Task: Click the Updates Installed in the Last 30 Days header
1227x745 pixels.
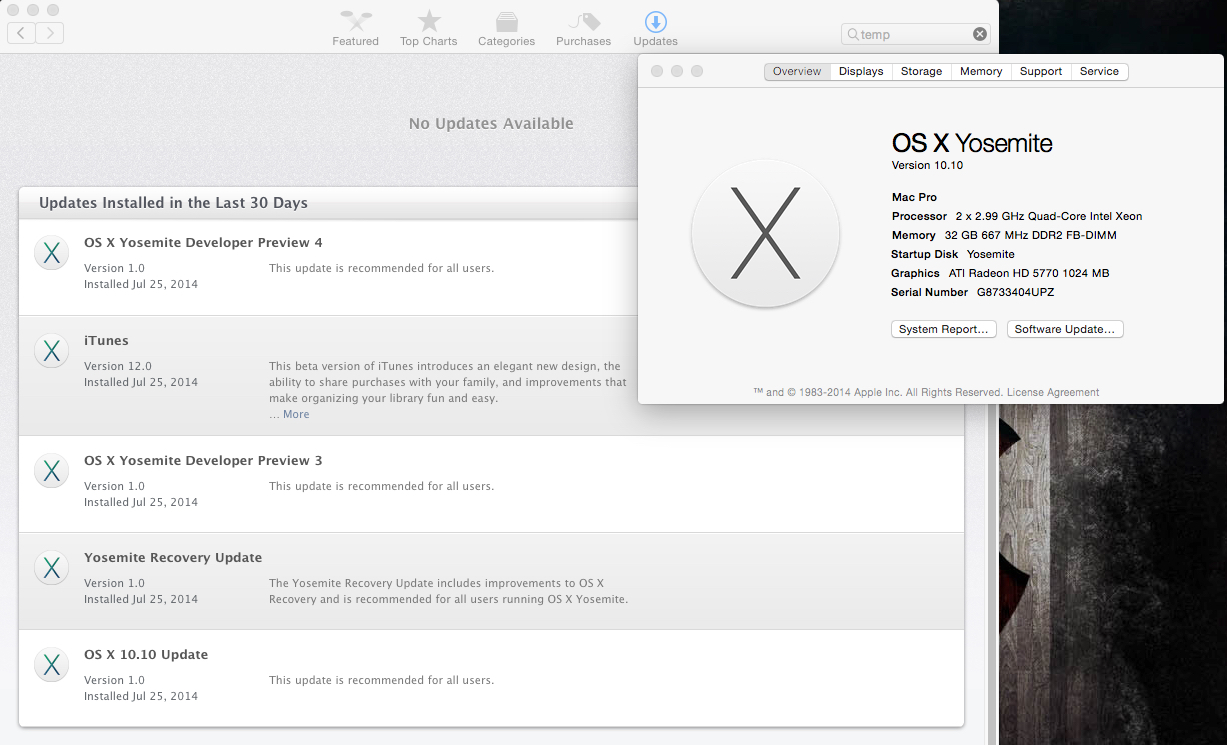Action: [x=173, y=202]
